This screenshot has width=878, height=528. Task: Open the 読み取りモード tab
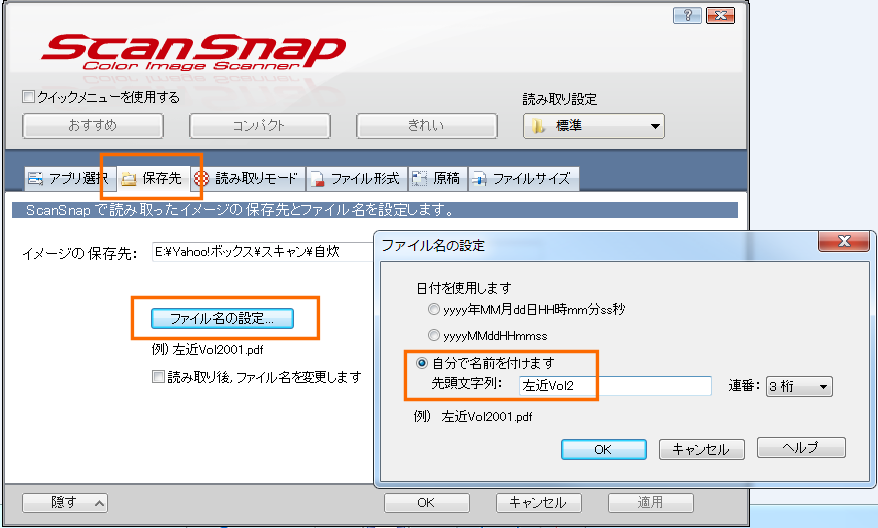point(246,179)
